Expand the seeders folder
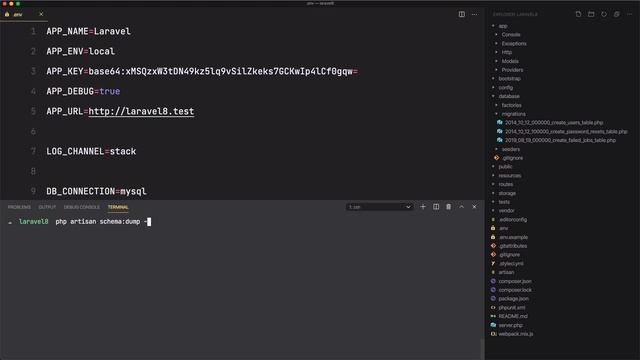 [511, 149]
